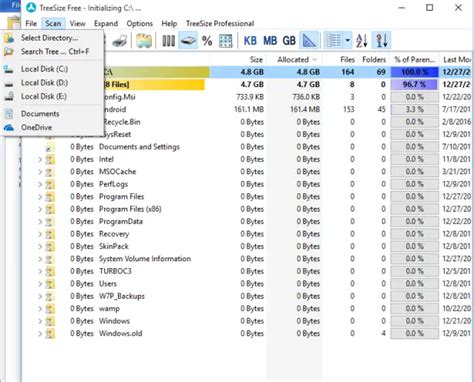Expand the ProgramData folder
Screen dimensions: 474x382
coord(40,222)
